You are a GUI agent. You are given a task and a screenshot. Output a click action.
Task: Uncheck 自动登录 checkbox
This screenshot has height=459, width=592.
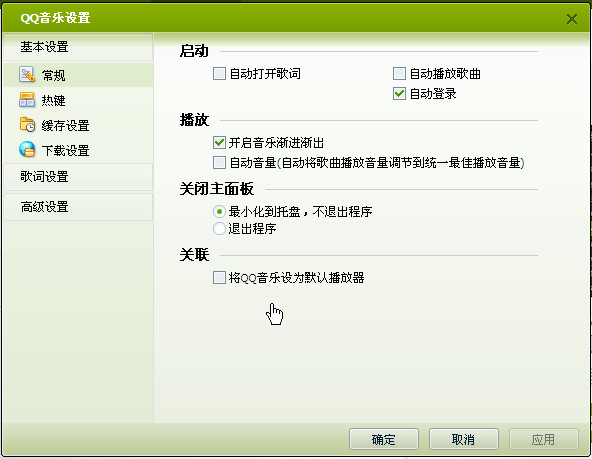point(399,93)
